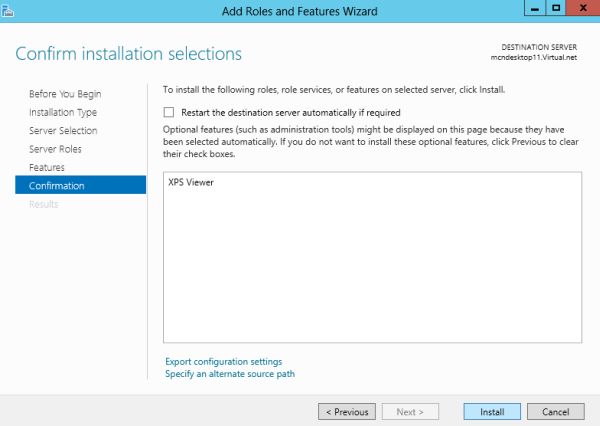
Task: Click Specify an alternate source path
Action: (229, 374)
